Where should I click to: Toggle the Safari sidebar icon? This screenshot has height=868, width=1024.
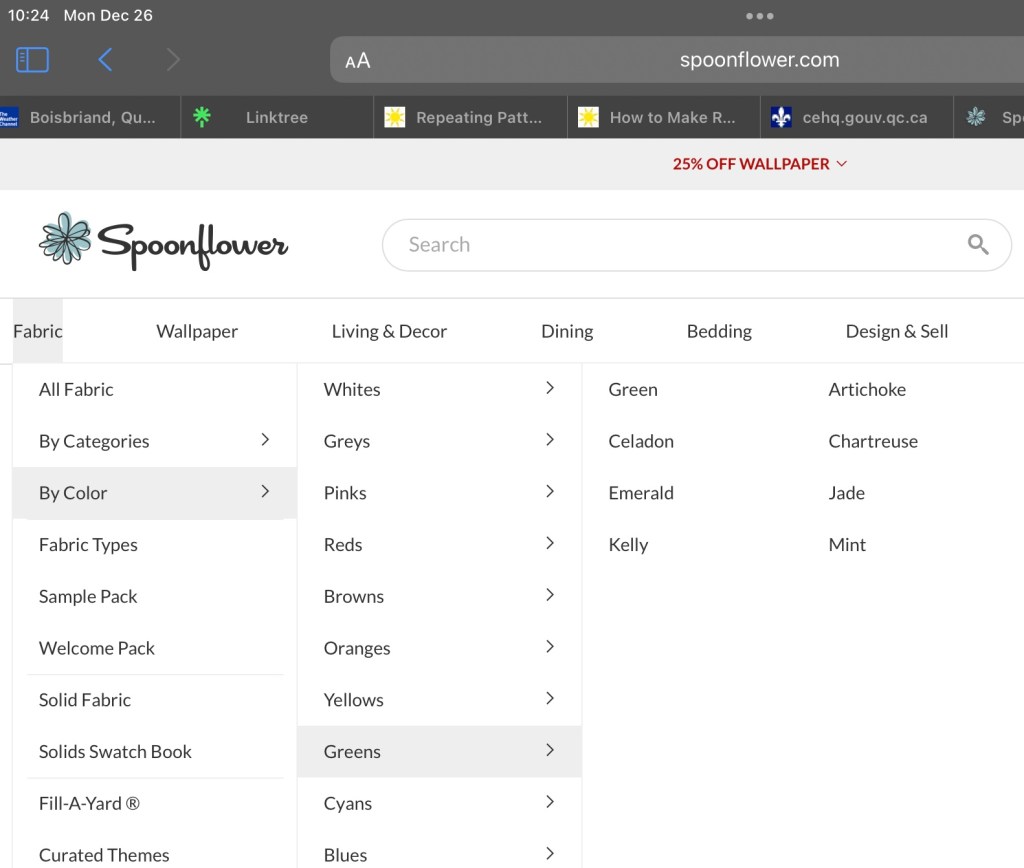(32, 60)
